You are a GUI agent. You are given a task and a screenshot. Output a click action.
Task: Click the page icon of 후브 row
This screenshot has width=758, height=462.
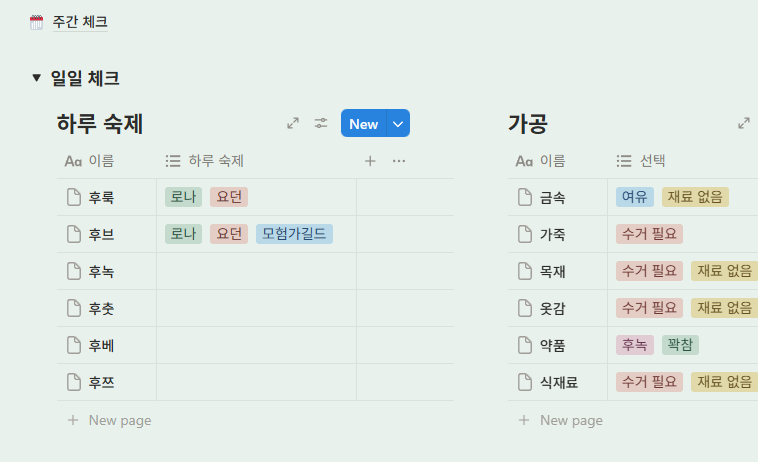pos(73,234)
